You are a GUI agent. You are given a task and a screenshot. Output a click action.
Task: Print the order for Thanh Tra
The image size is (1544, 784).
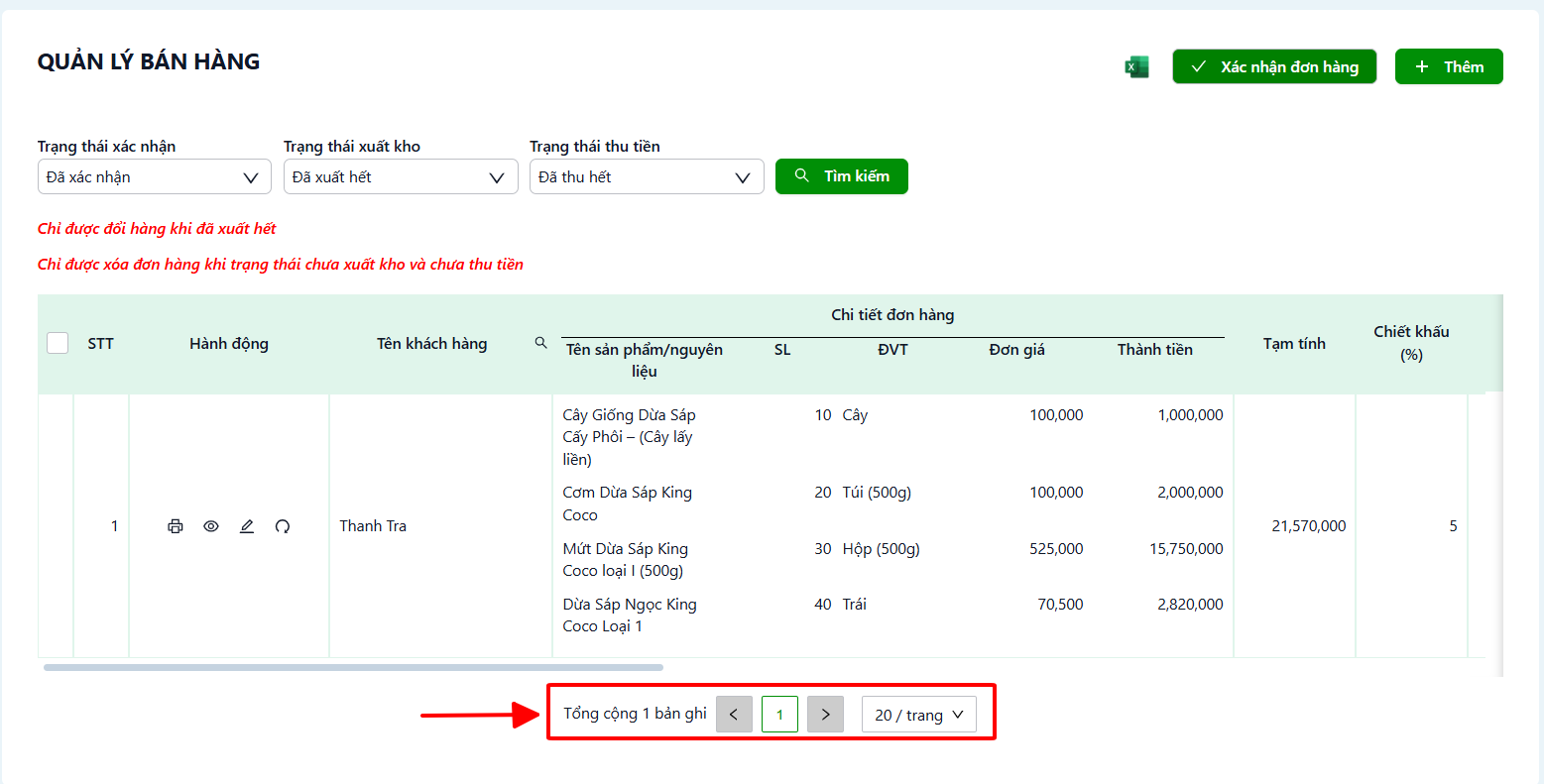point(176,526)
